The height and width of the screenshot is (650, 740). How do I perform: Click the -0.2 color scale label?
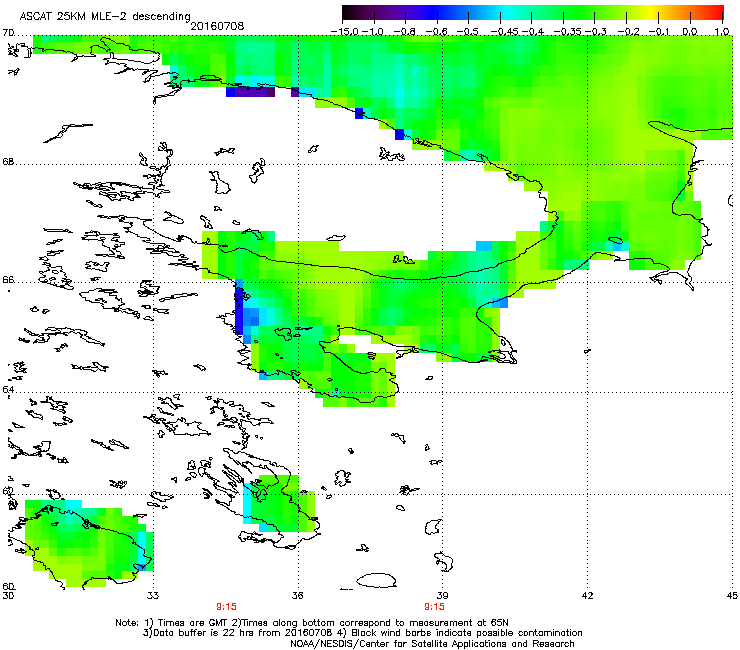tap(627, 32)
